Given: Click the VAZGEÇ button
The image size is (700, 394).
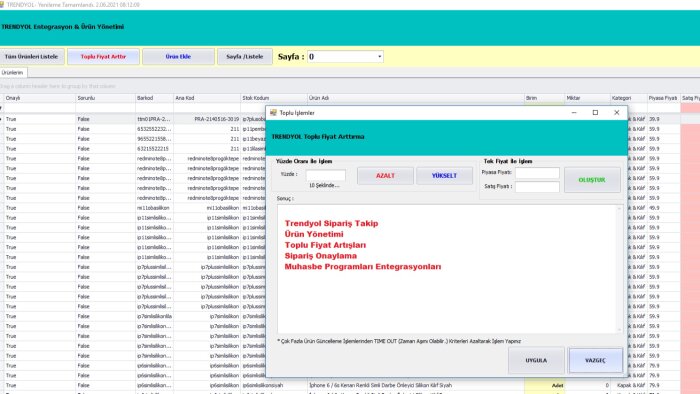Looking at the screenshot, I should pyautogui.click(x=596, y=360).
